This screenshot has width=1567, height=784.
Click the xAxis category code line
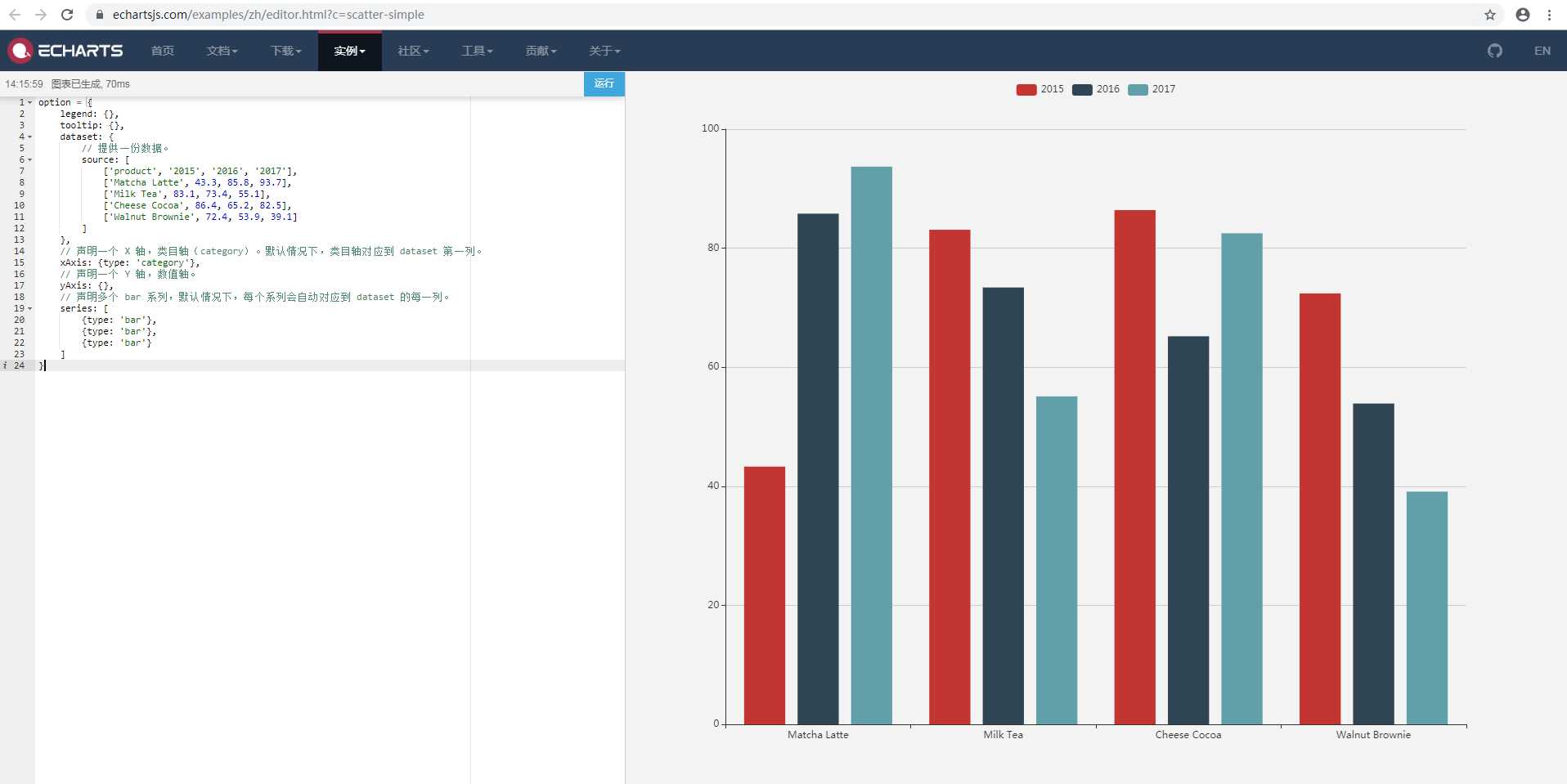(x=130, y=263)
